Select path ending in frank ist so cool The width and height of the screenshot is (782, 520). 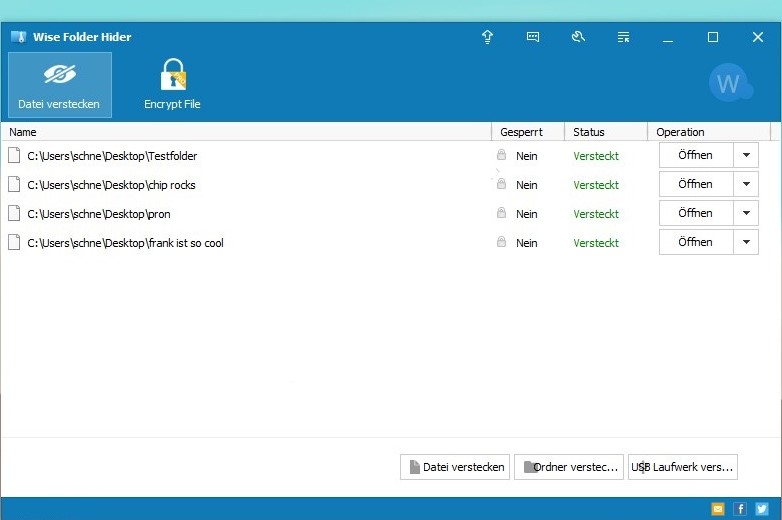125,243
